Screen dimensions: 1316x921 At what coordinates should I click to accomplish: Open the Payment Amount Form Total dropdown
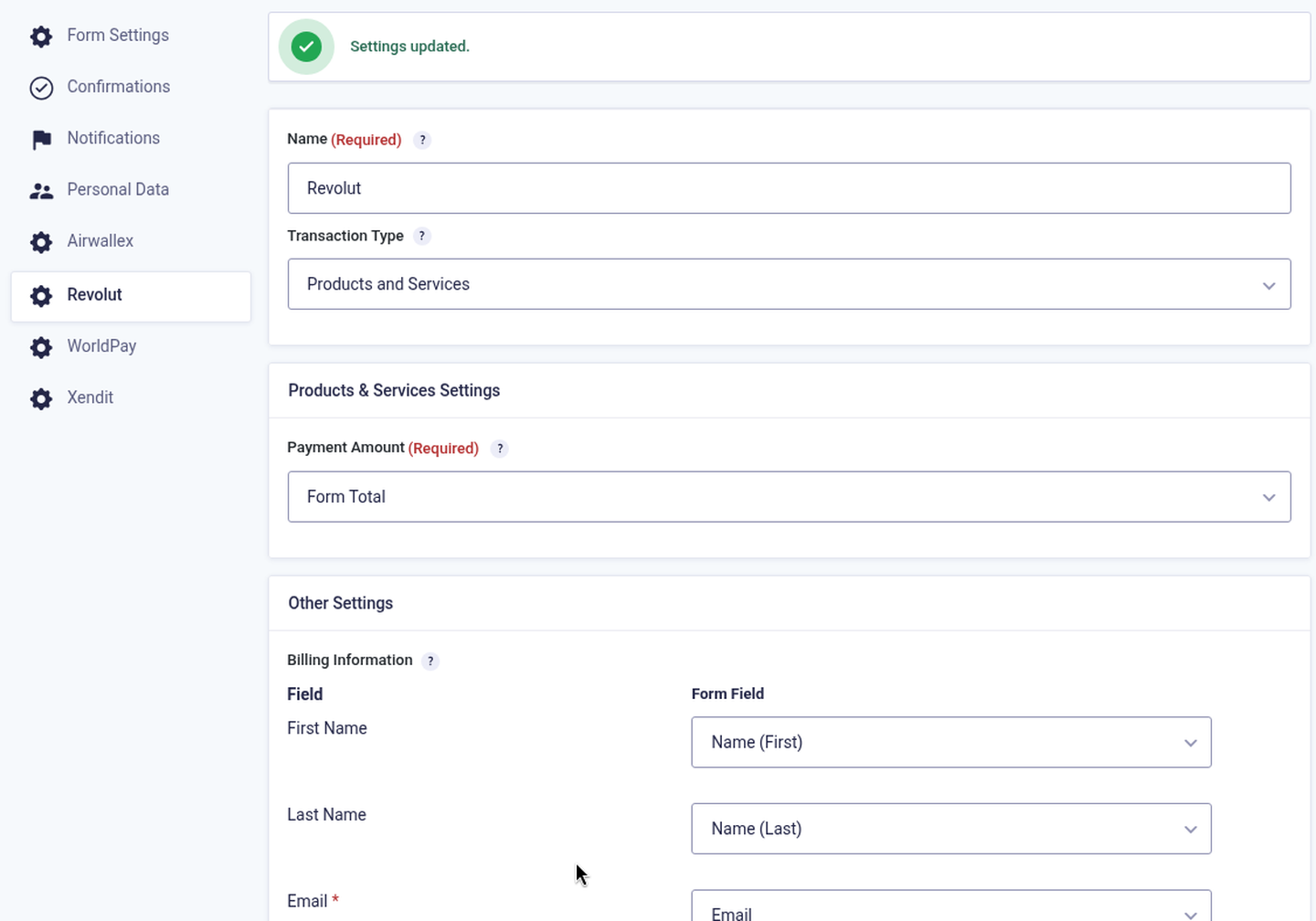pyautogui.click(x=789, y=497)
